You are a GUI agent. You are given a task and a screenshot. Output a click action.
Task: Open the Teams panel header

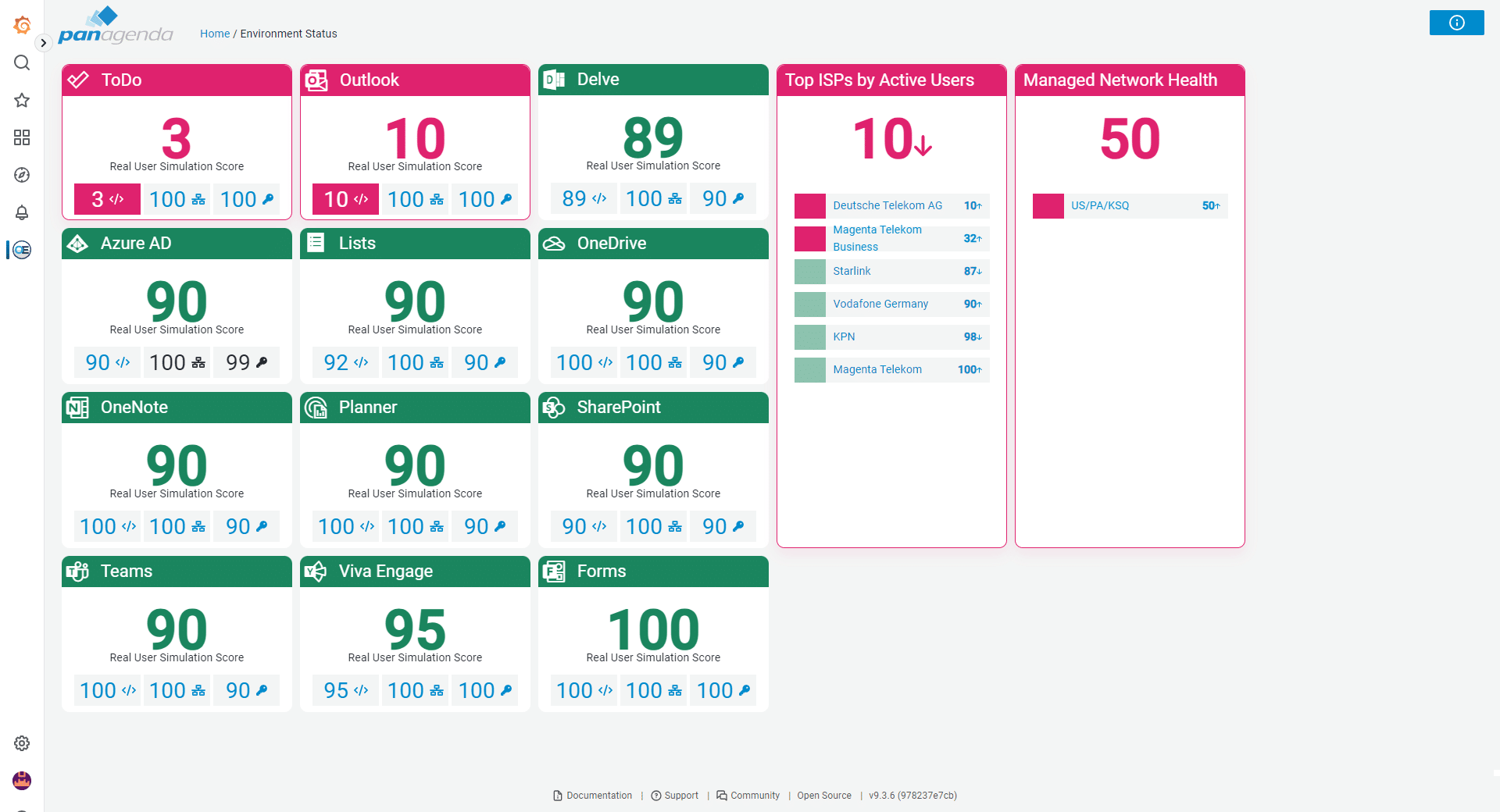pyautogui.click(x=127, y=572)
